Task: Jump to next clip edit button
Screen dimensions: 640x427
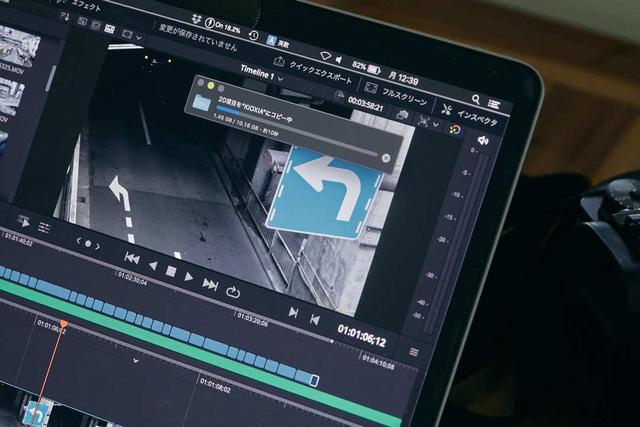Action: pos(293,312)
